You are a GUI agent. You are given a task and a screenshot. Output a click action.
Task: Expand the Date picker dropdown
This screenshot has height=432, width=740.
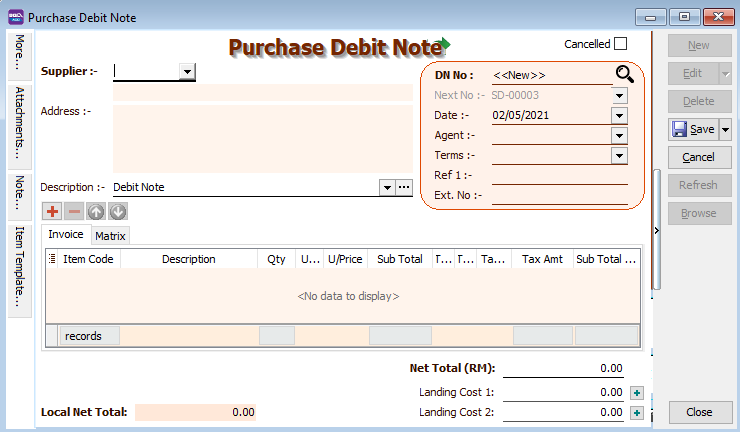(x=619, y=115)
